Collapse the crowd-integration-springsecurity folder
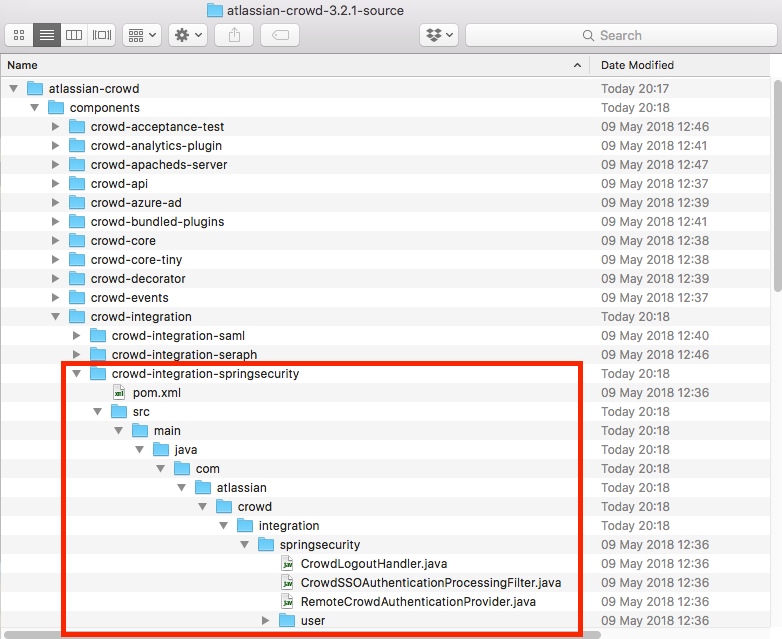 point(76,374)
